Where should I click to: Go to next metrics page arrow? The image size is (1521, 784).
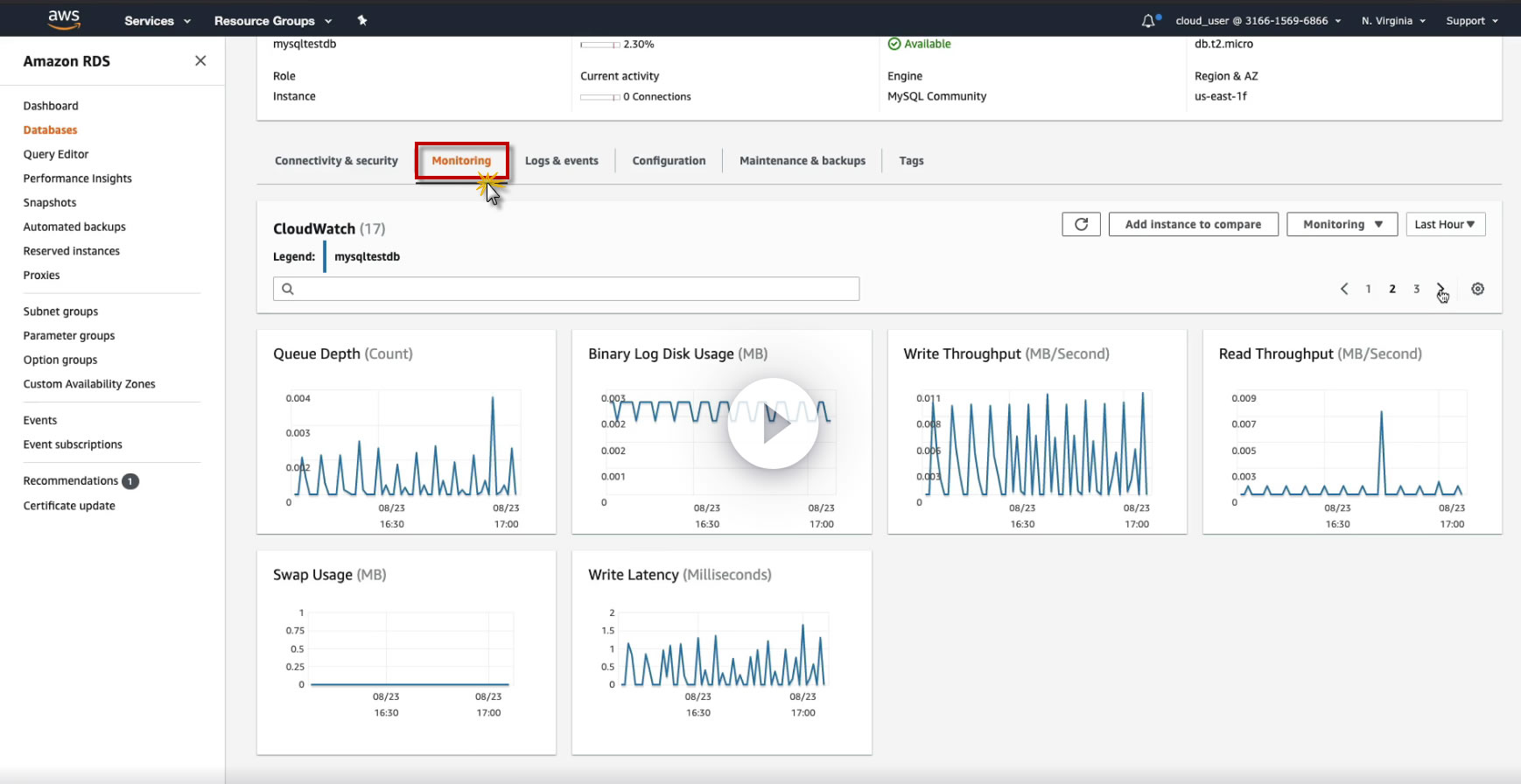click(x=1440, y=289)
